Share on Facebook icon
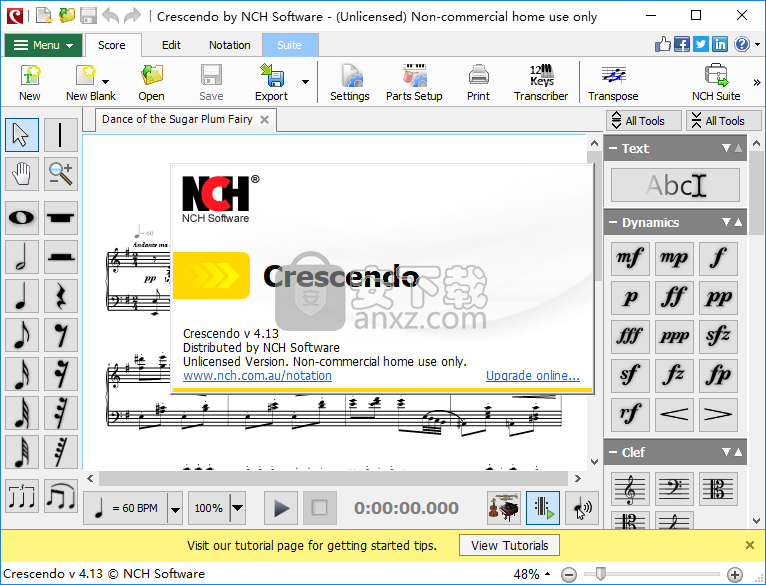766x585 pixels. click(x=682, y=44)
